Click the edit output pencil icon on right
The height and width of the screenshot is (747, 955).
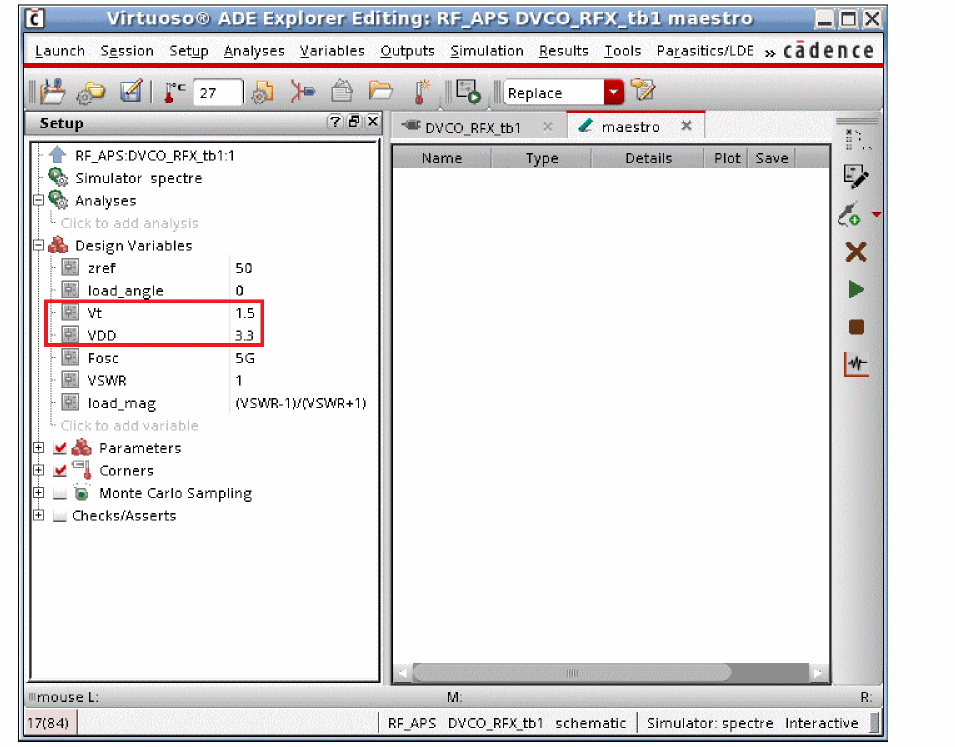point(856,176)
